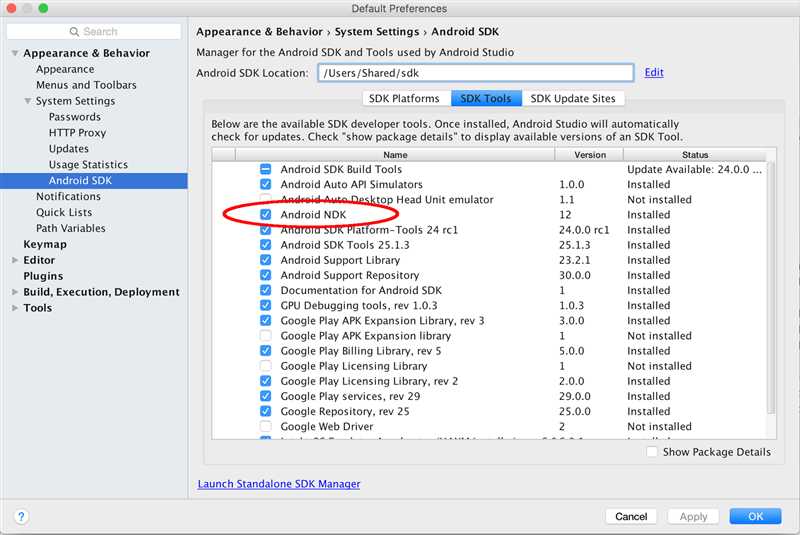
Task: Click the Edit link for SDK location
Action: pyautogui.click(x=654, y=72)
